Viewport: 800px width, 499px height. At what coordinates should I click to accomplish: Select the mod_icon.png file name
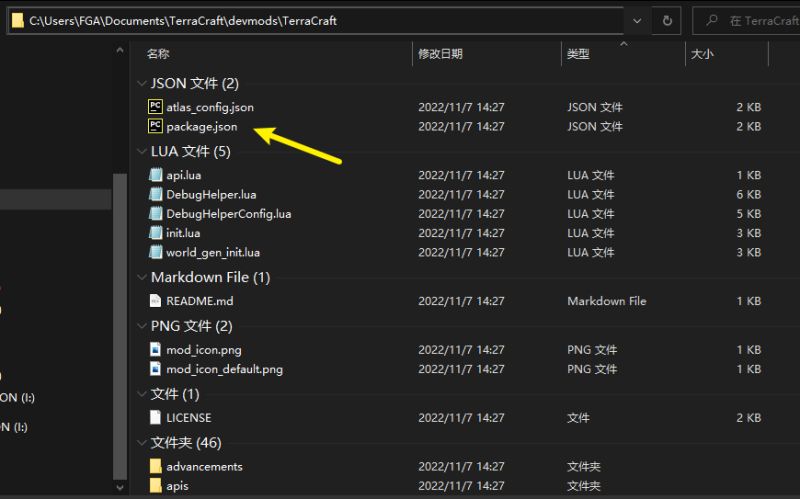click(204, 350)
